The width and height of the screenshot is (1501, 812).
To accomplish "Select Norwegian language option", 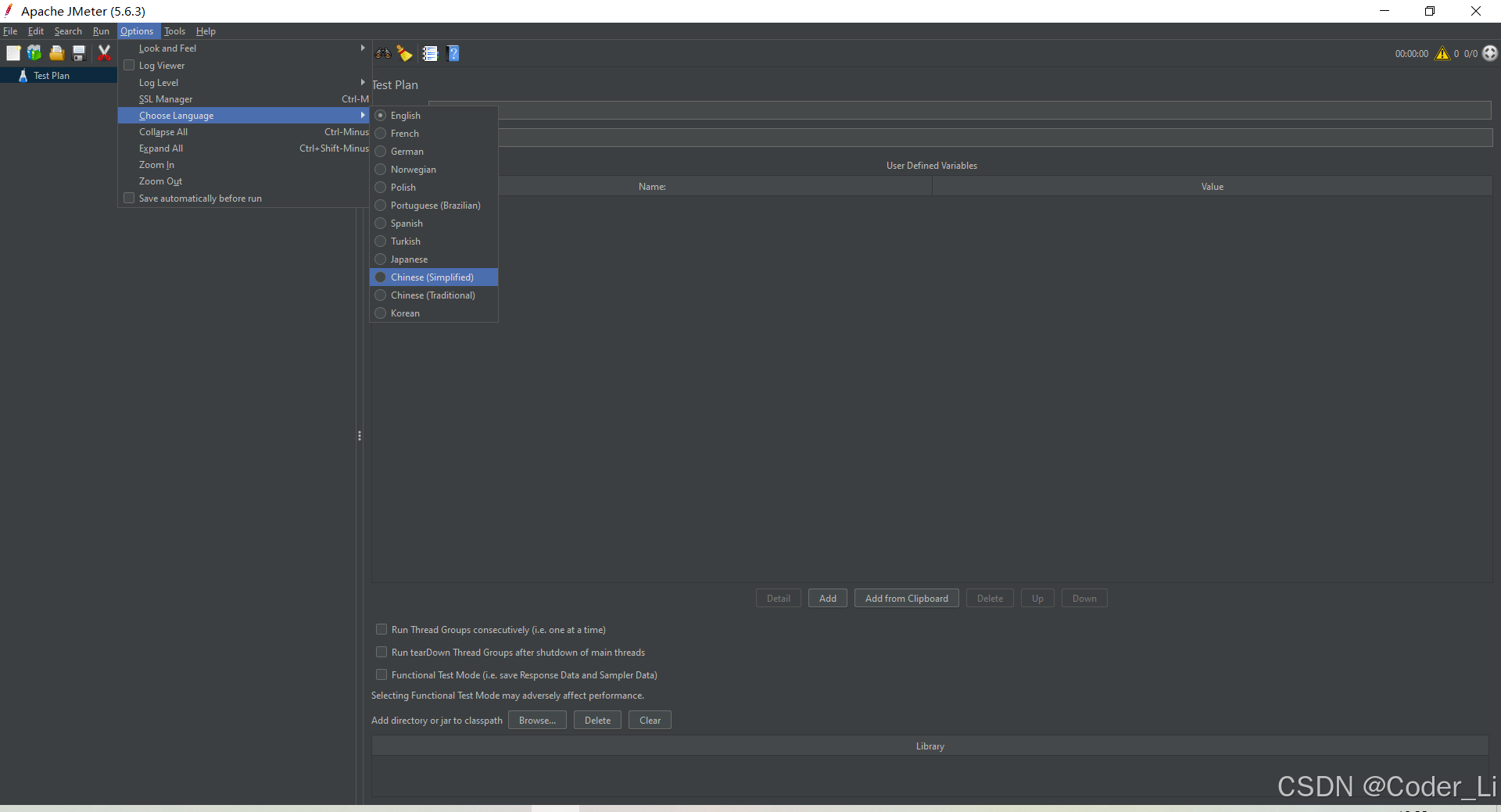I will click(434, 170).
